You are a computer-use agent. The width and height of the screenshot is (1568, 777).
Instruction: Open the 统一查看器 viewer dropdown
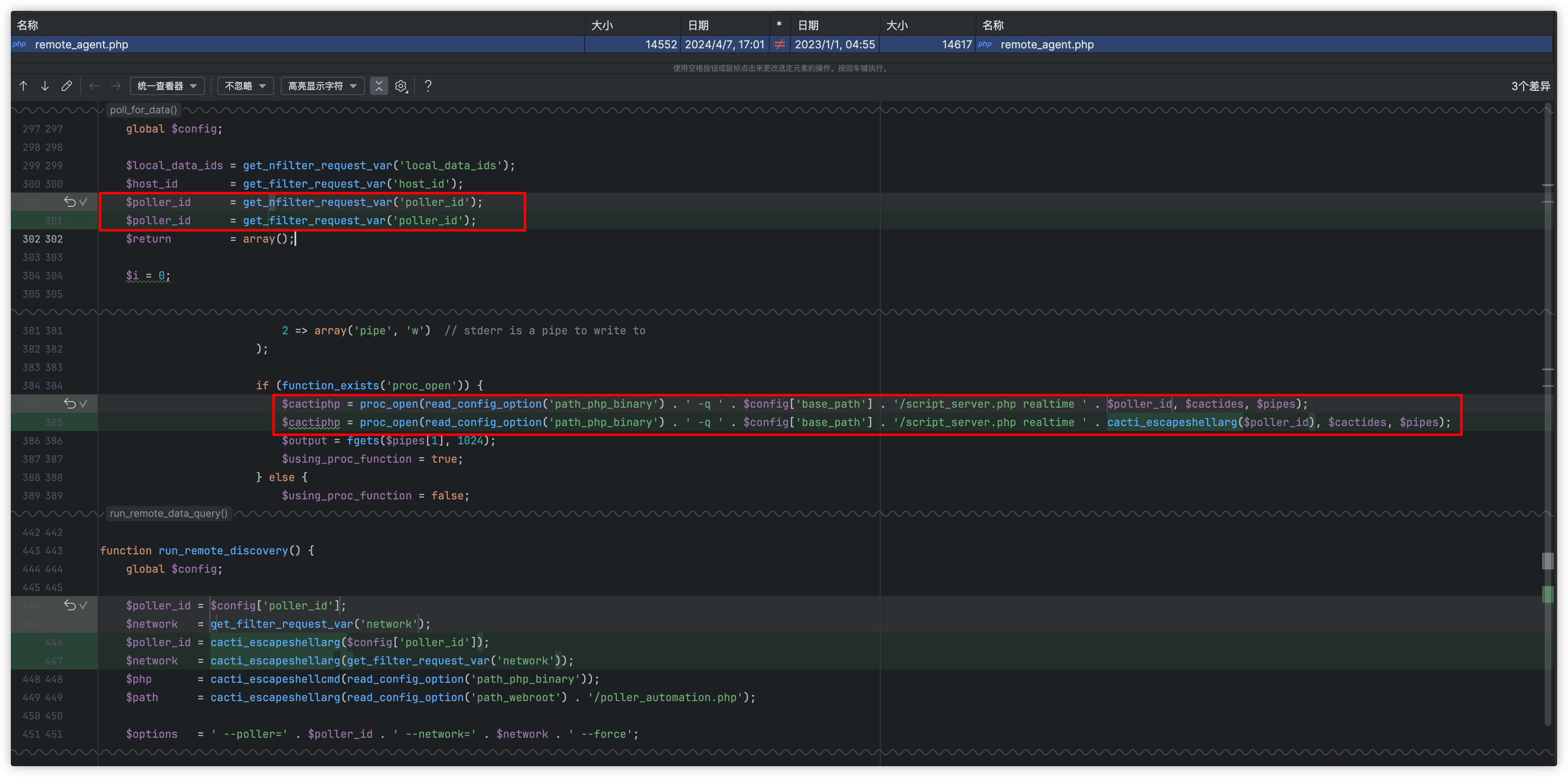[x=167, y=86]
